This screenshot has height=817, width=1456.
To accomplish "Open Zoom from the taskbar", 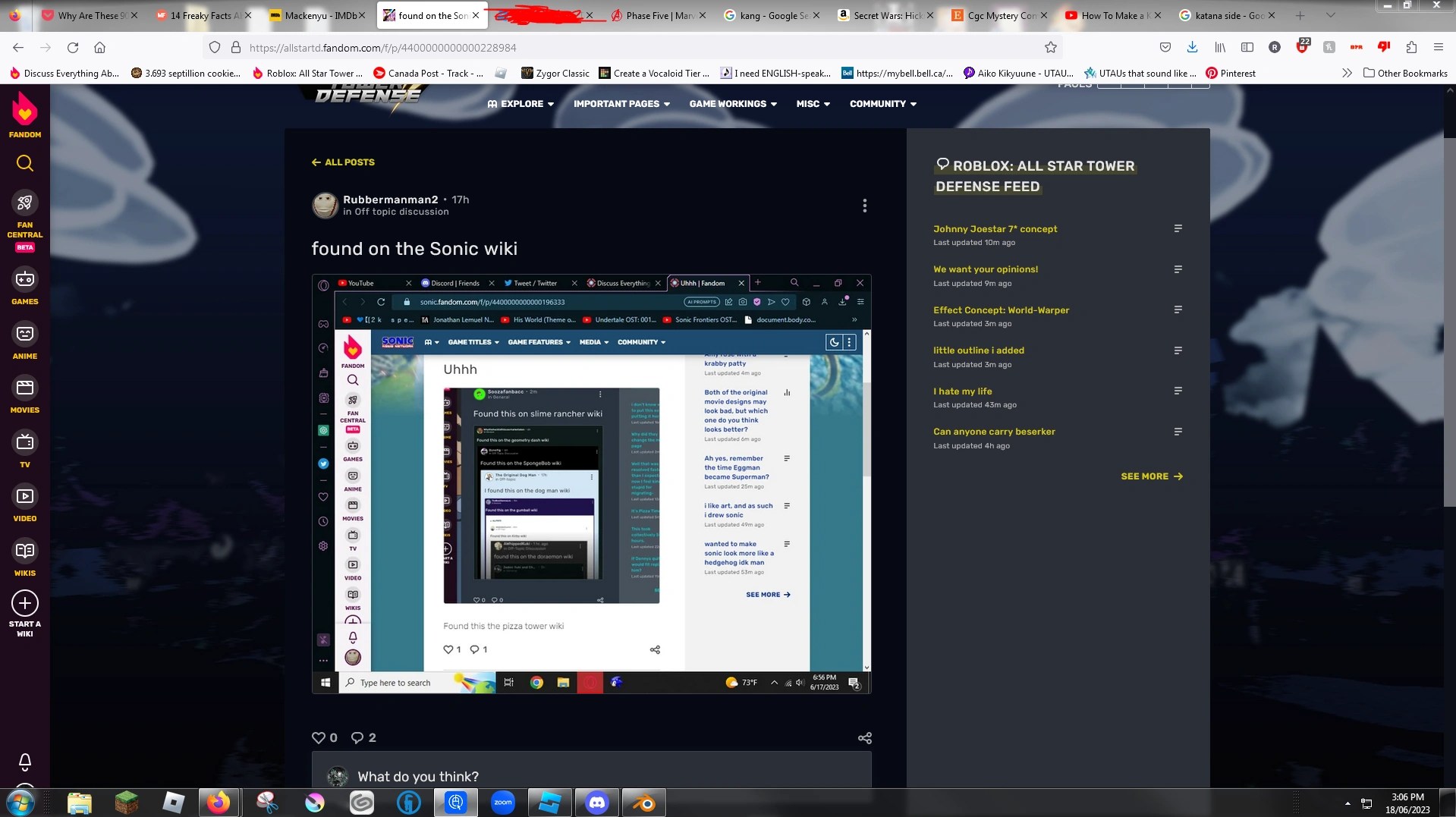I will 503,803.
